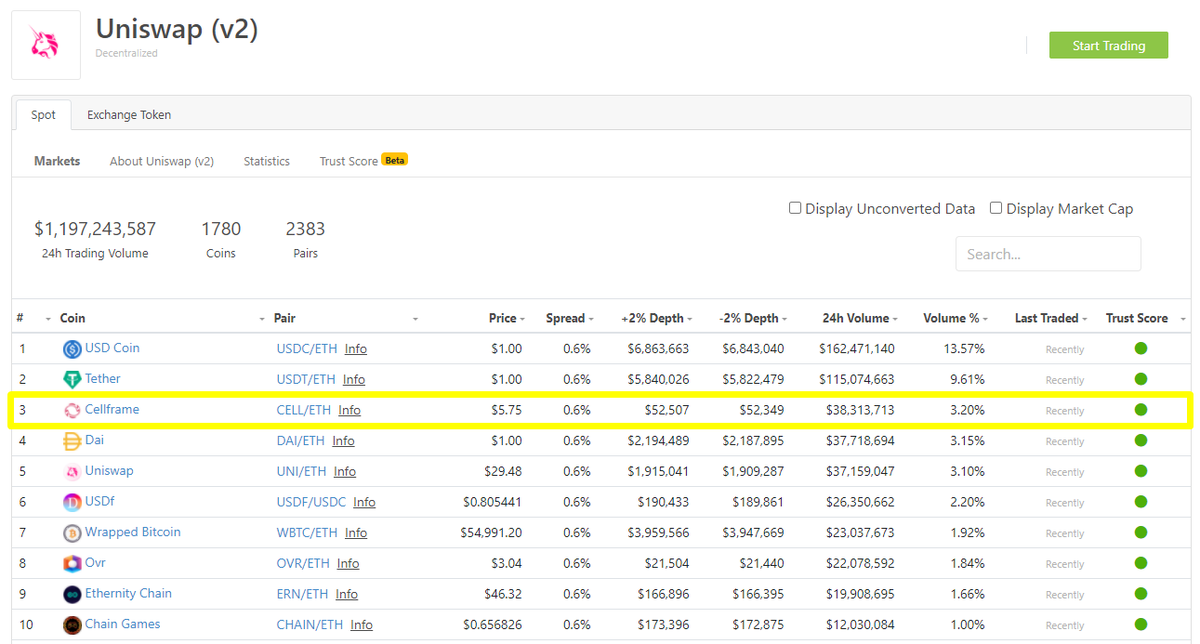The image size is (1200, 644).
Task: Sort table by the Coin column
Action: click(73, 318)
